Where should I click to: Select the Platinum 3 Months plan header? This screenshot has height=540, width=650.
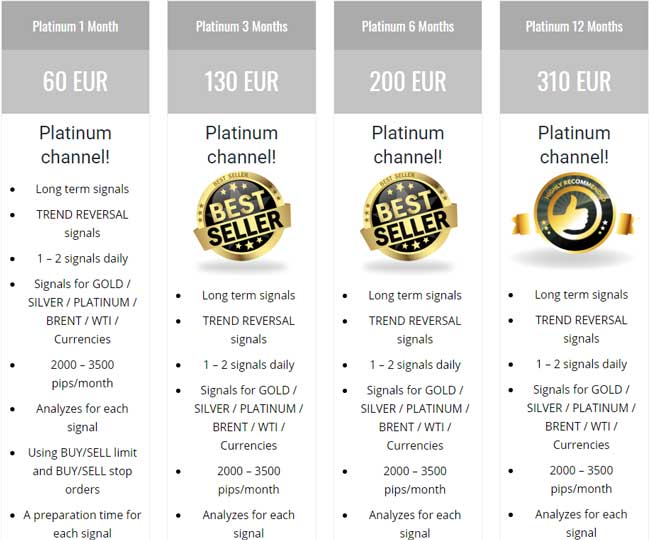click(241, 26)
